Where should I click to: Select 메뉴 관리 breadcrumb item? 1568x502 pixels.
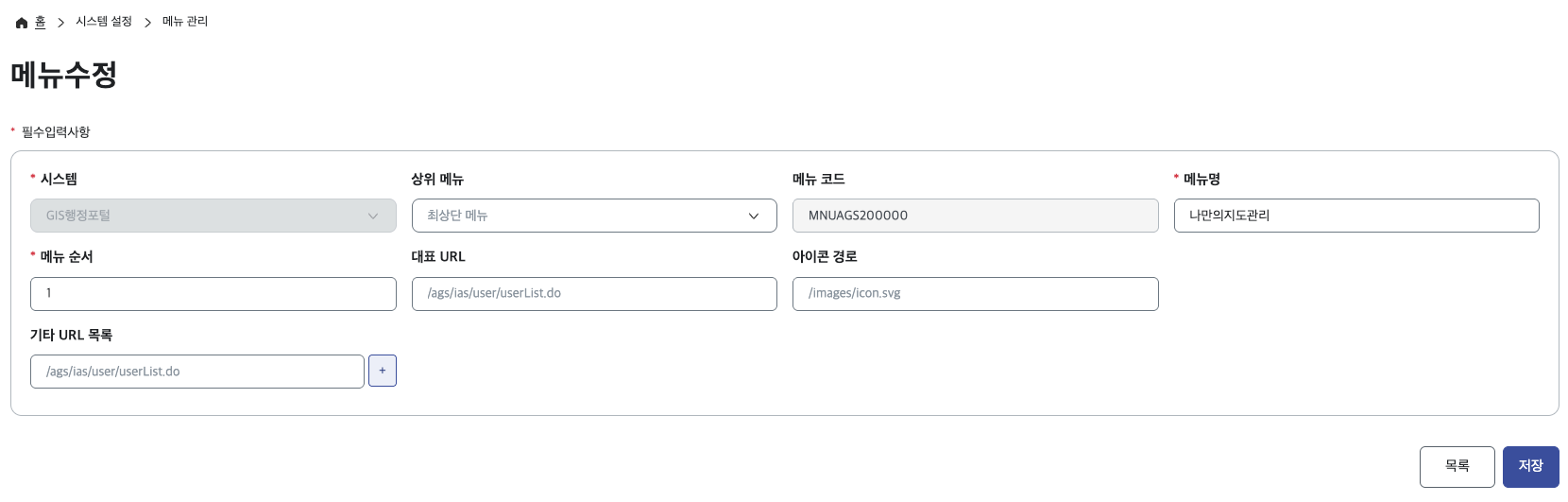coord(185,22)
